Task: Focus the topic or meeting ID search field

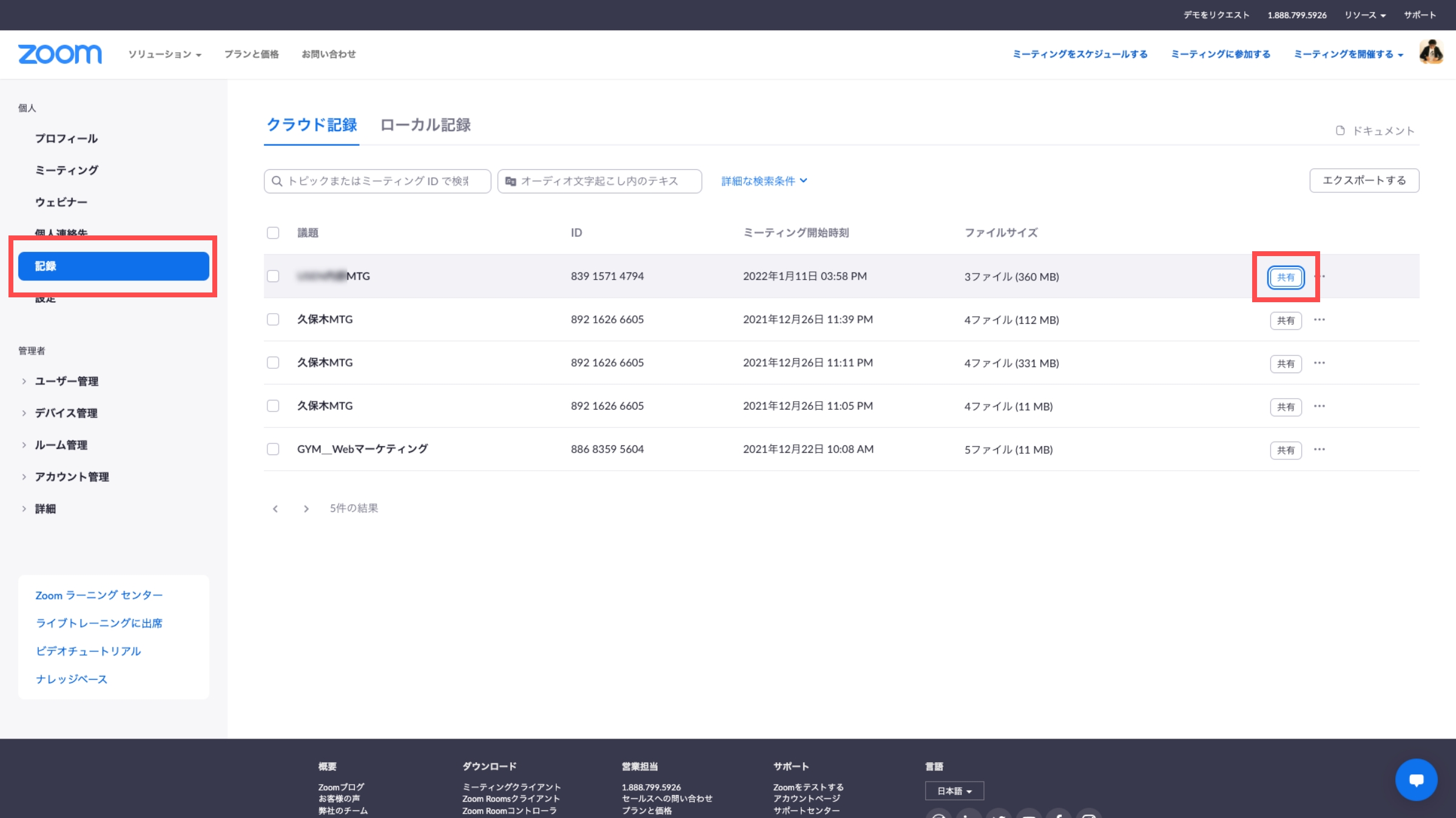Action: [x=377, y=181]
